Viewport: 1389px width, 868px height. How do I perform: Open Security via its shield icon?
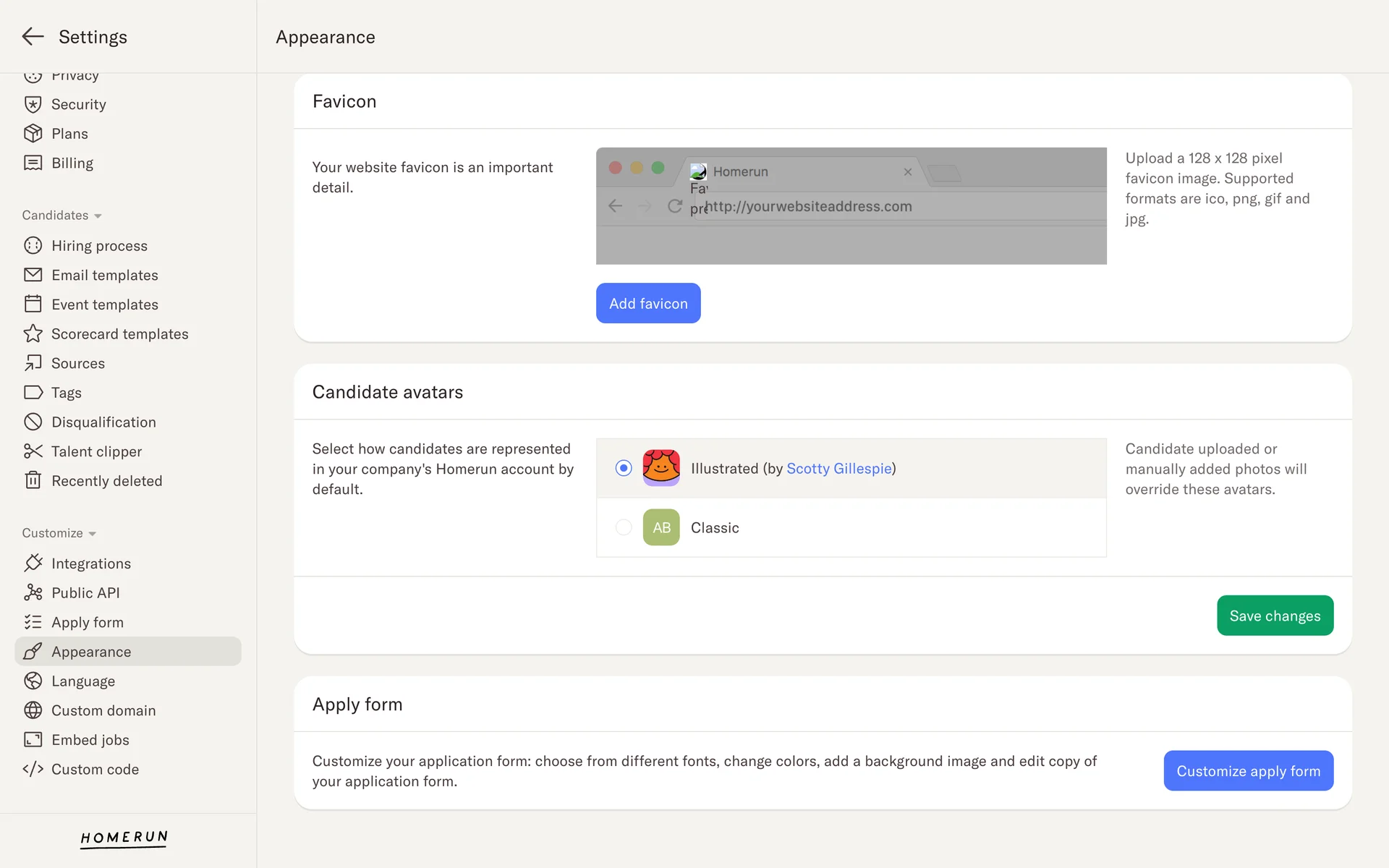click(x=33, y=104)
